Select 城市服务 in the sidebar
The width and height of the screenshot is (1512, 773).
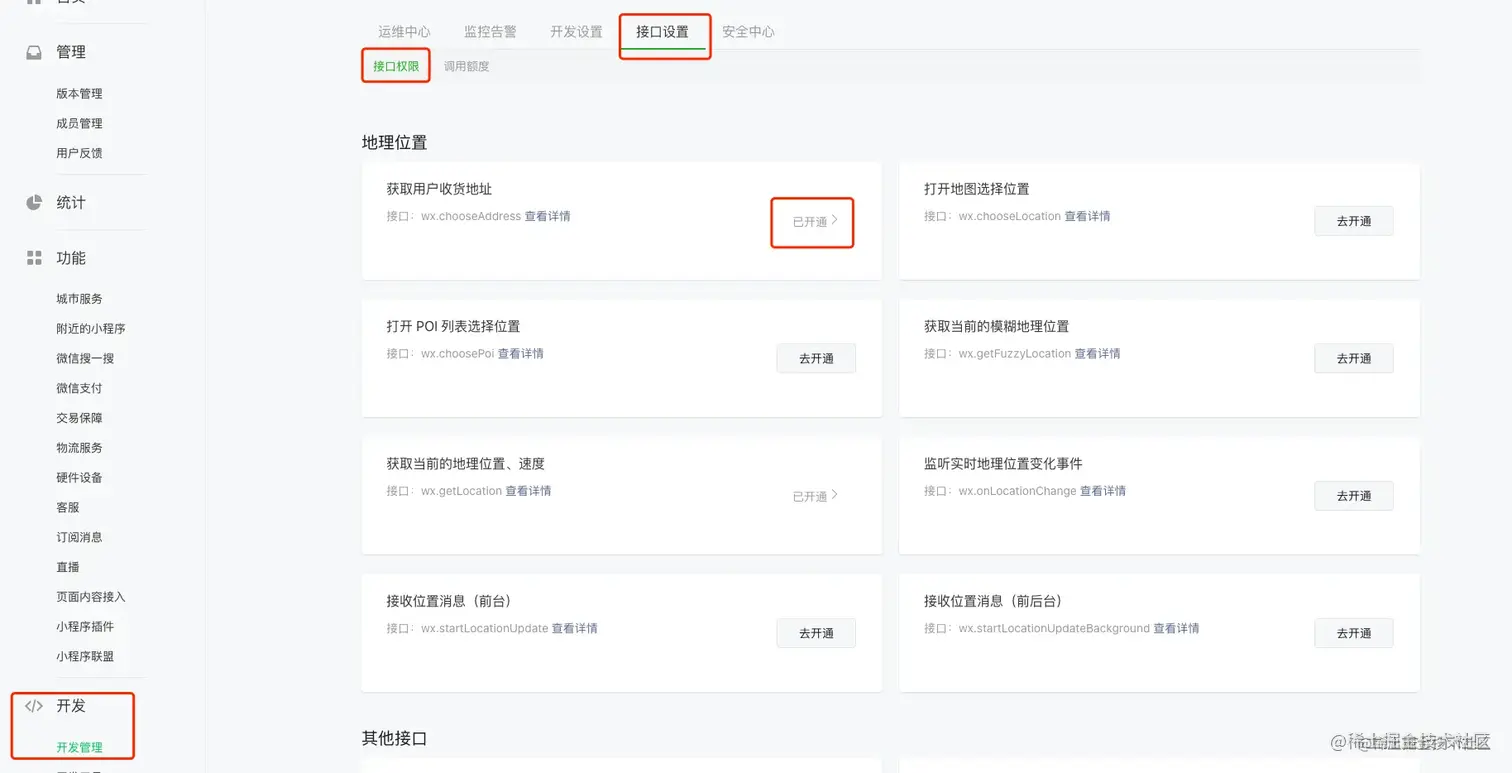coord(79,299)
